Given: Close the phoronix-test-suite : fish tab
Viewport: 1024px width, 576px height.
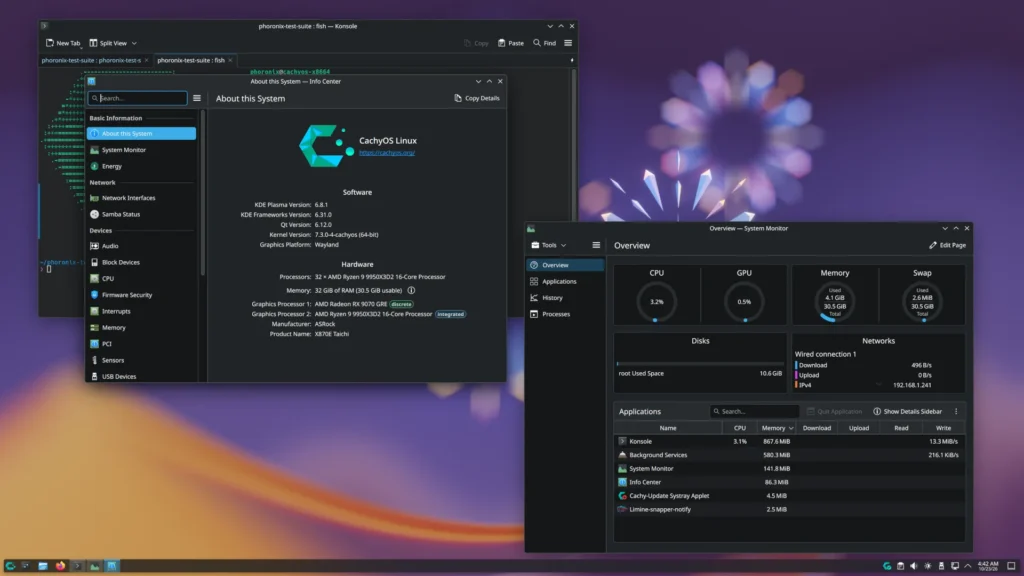Looking at the screenshot, I should pos(230,60).
